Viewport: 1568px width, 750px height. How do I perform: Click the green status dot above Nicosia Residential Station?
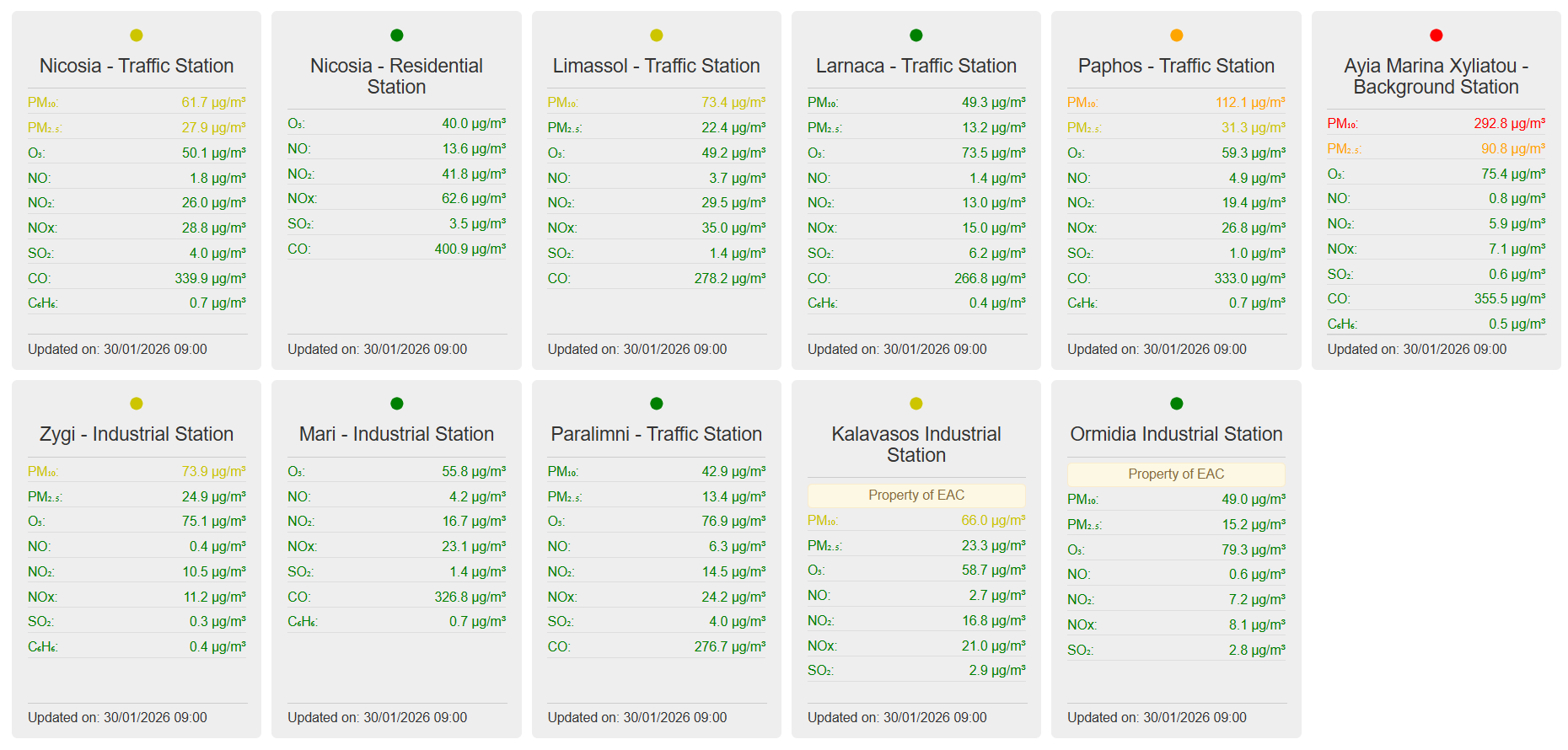click(397, 35)
